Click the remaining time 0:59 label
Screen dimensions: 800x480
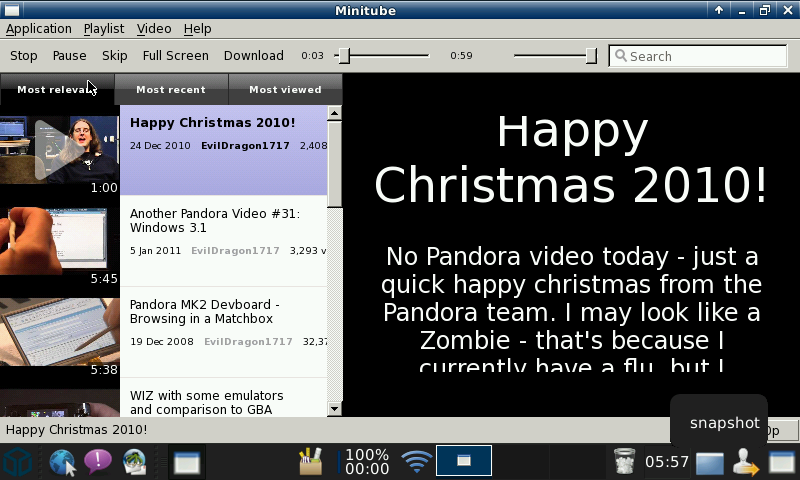click(x=461, y=56)
